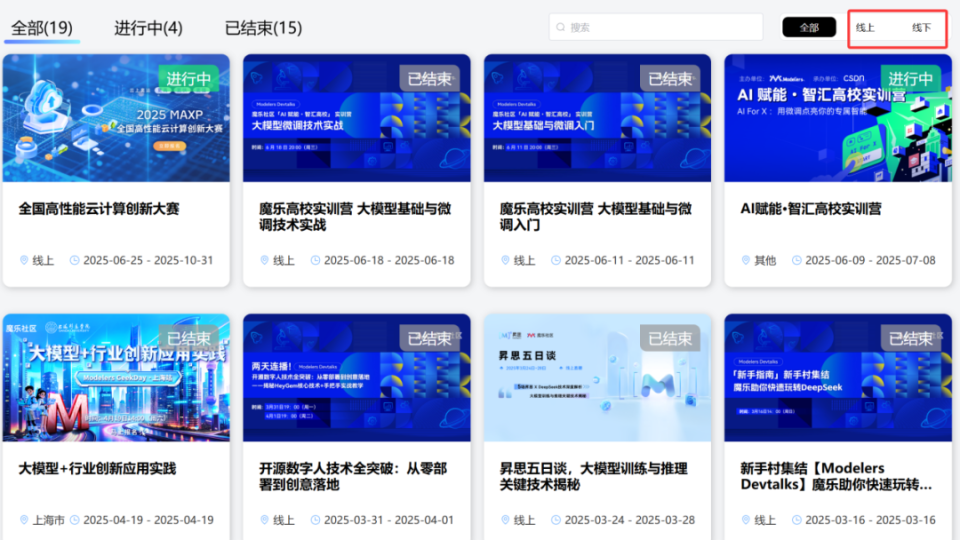Click clock icon beside 2025-03-16 - 2025-03-16
This screenshot has width=960, height=540.
pos(797,520)
